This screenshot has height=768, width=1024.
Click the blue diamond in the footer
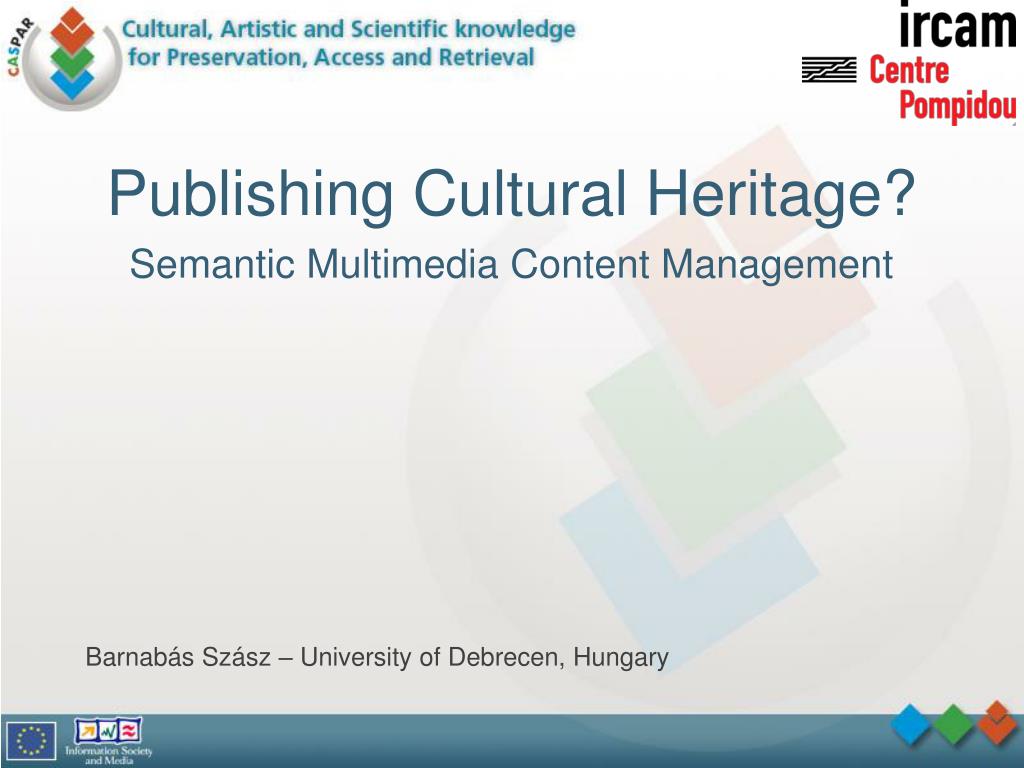tap(911, 724)
